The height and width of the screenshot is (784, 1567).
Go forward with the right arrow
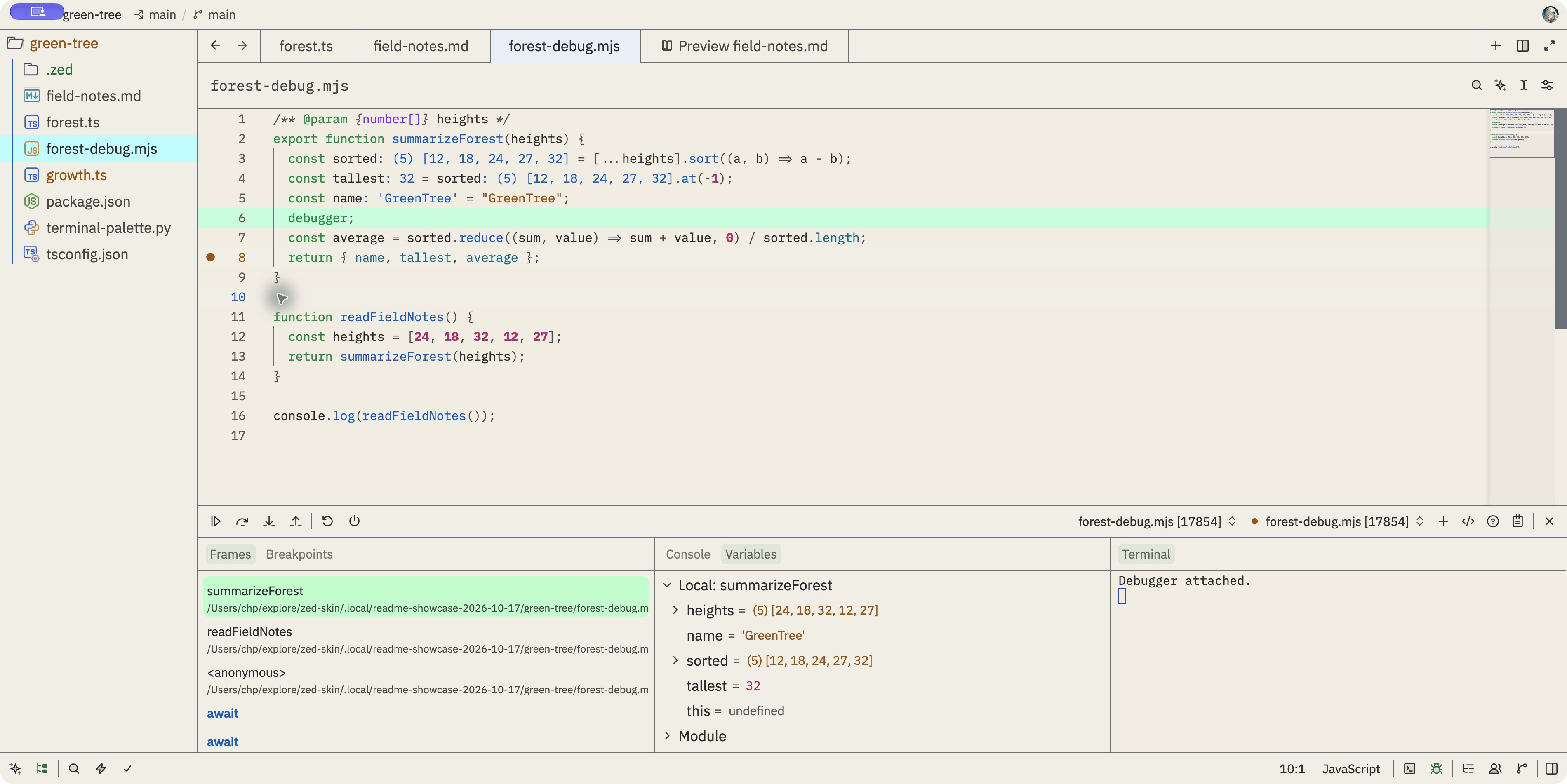click(242, 46)
